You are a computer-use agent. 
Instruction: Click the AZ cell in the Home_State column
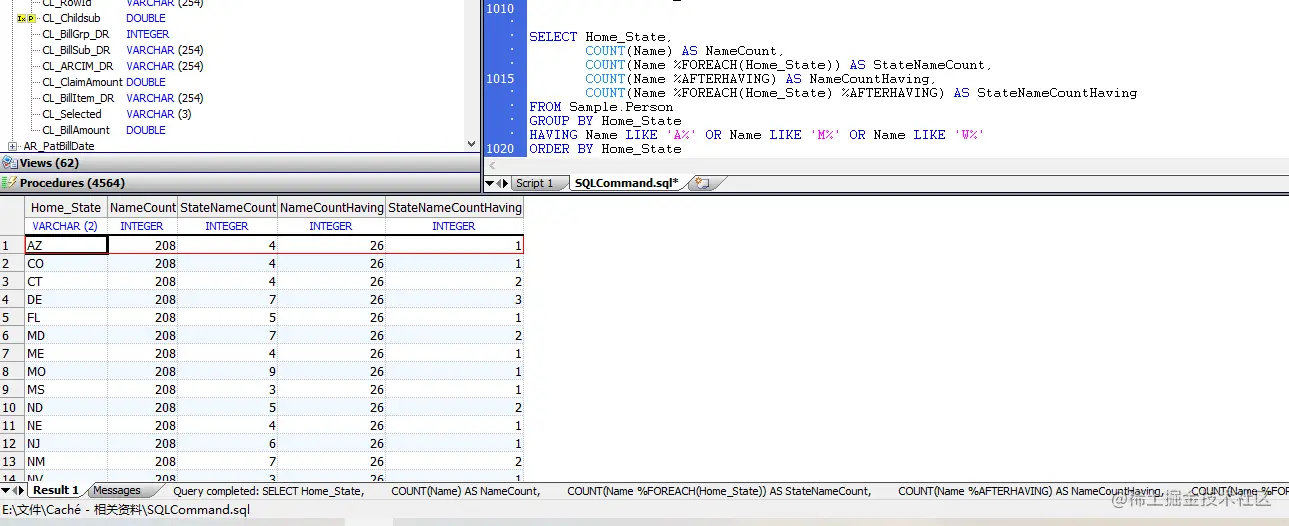(x=66, y=245)
